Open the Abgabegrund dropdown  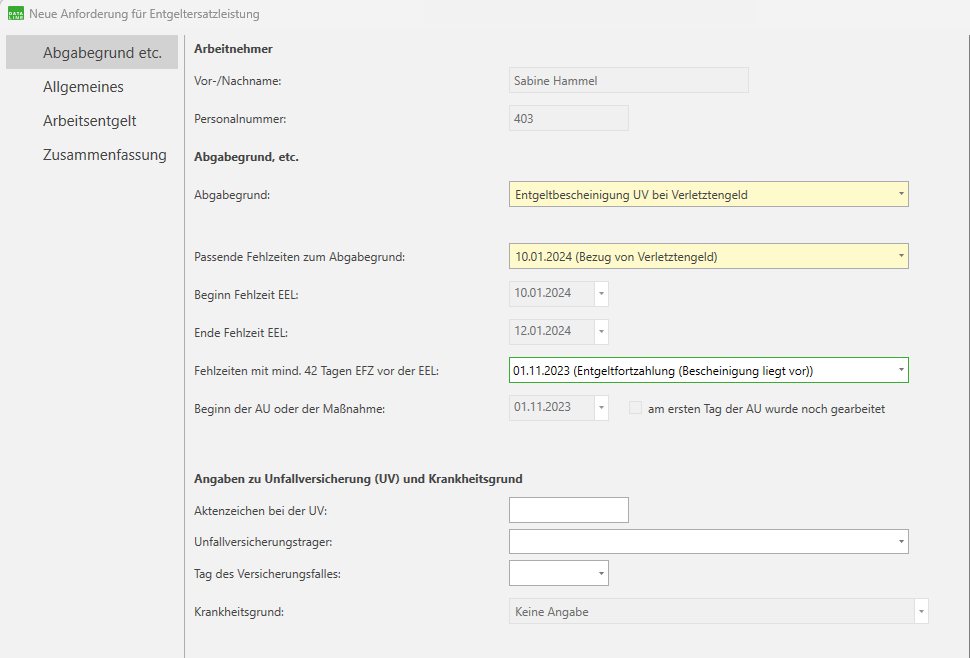pyautogui.click(x=900, y=194)
